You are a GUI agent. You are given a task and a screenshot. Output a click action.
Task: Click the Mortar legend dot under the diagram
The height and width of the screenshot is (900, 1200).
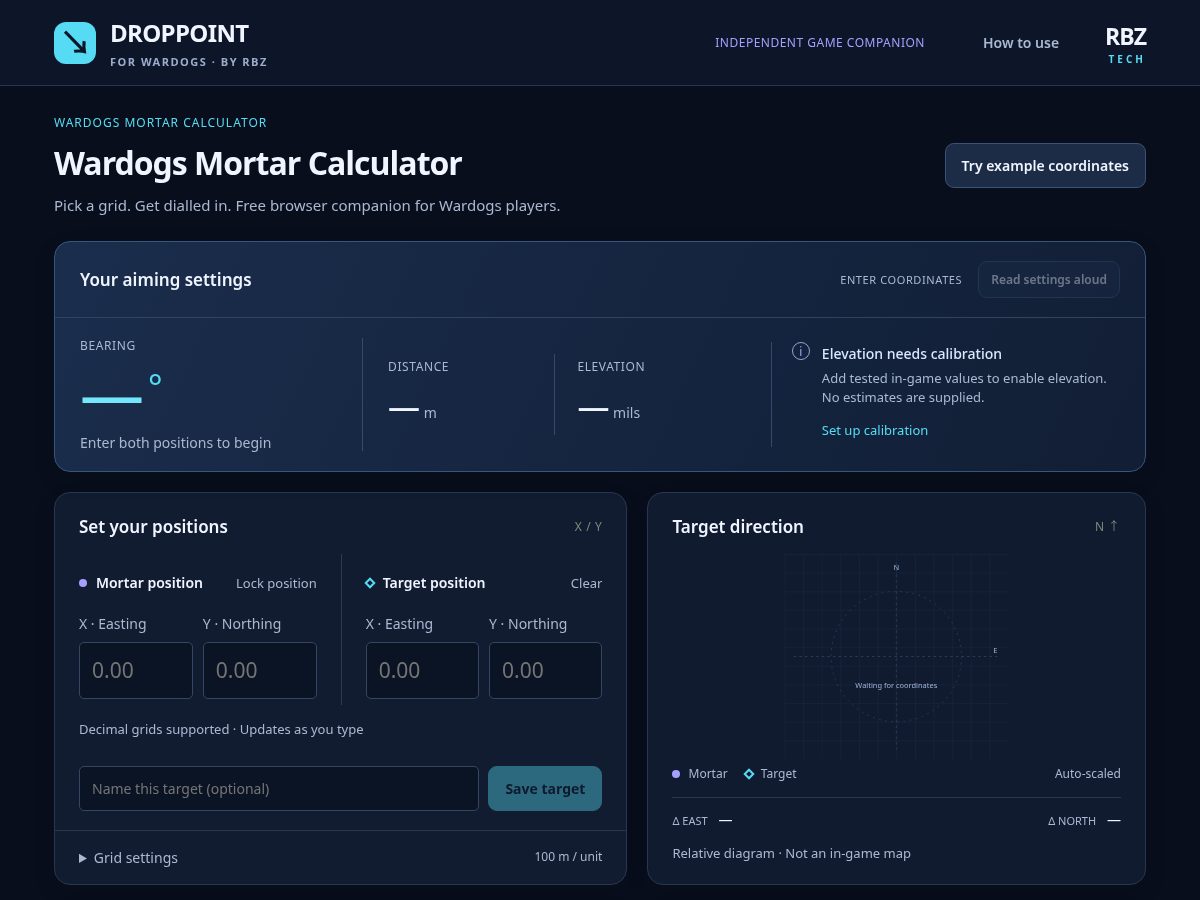(676, 774)
